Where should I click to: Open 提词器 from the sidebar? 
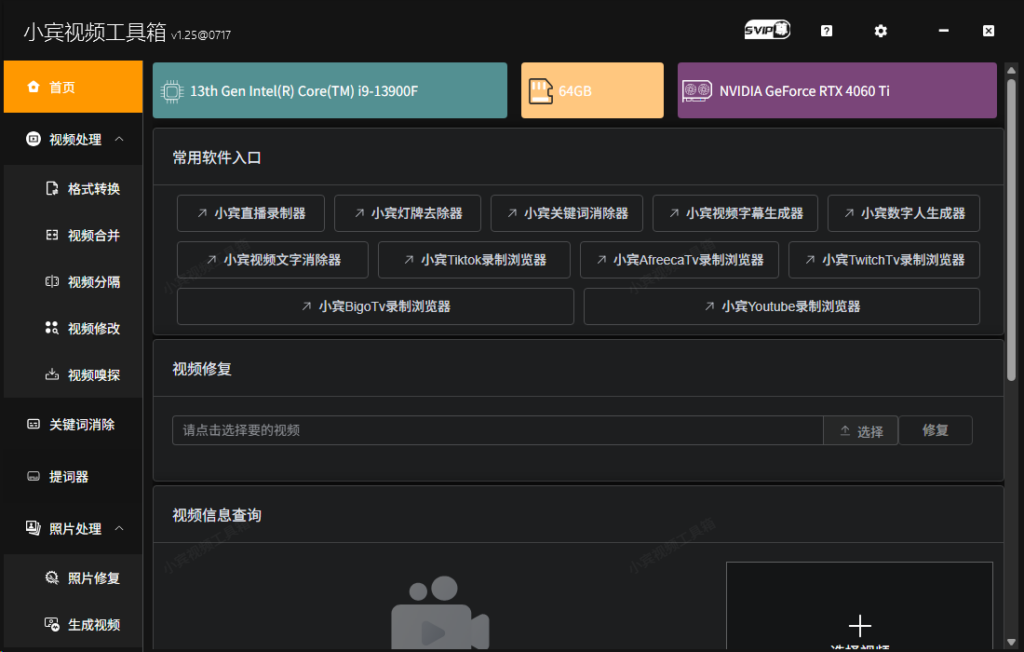tap(73, 476)
